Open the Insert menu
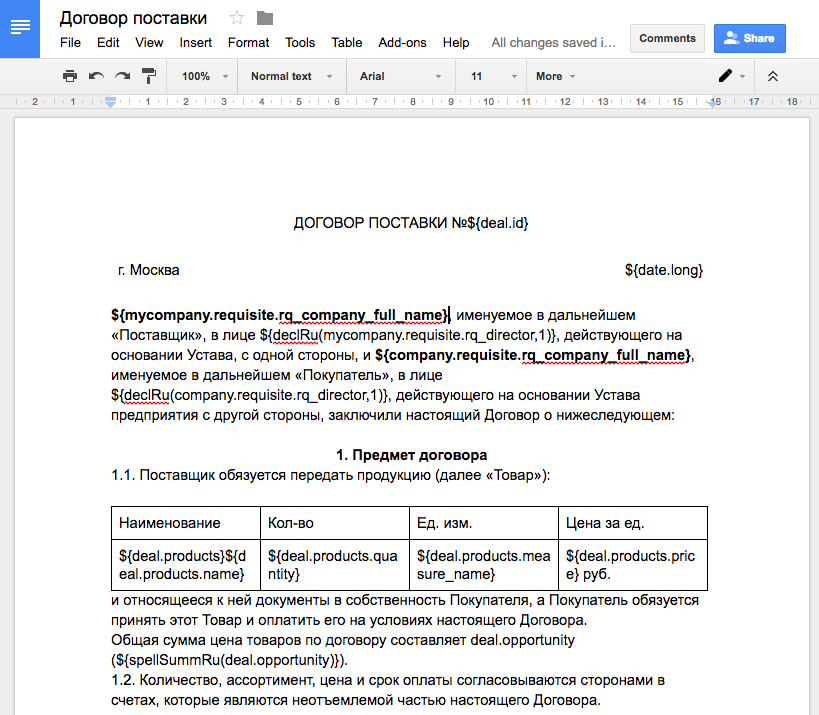Viewport: 819px width, 715px height. coord(196,43)
